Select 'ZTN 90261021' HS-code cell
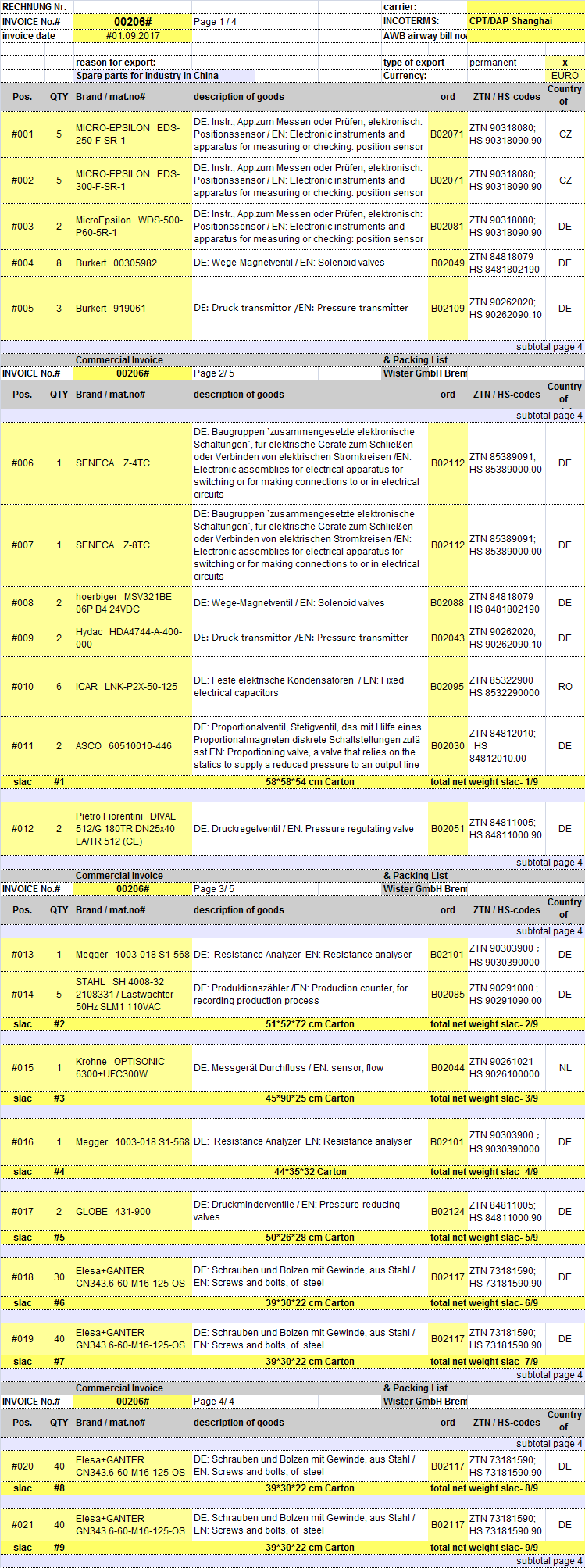The width and height of the screenshot is (585, 1568). tap(506, 1068)
